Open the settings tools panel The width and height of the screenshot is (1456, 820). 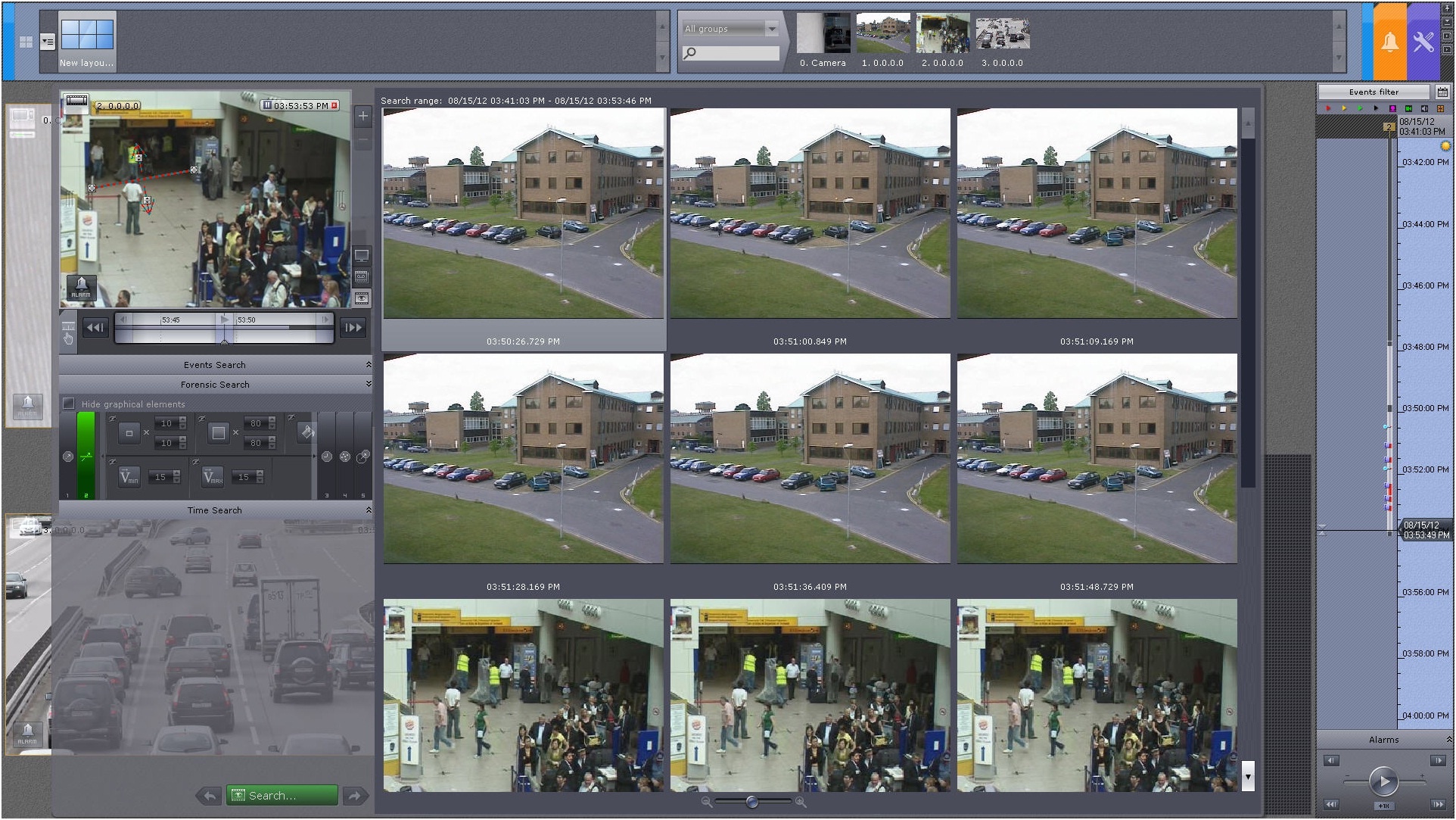1423,42
